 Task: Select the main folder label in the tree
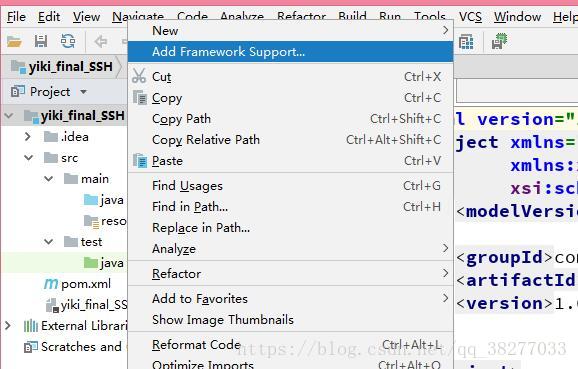(x=95, y=179)
